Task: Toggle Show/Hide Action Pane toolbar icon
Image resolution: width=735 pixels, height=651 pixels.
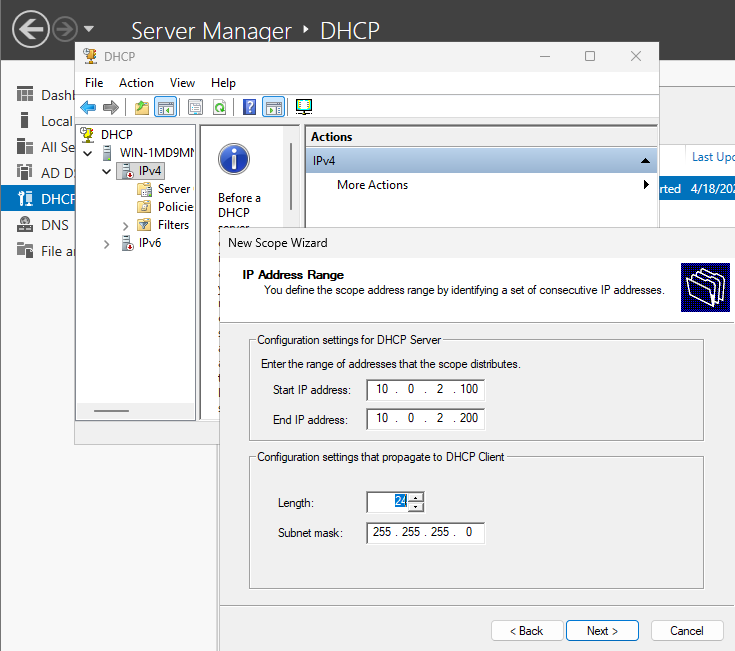Action: click(274, 107)
